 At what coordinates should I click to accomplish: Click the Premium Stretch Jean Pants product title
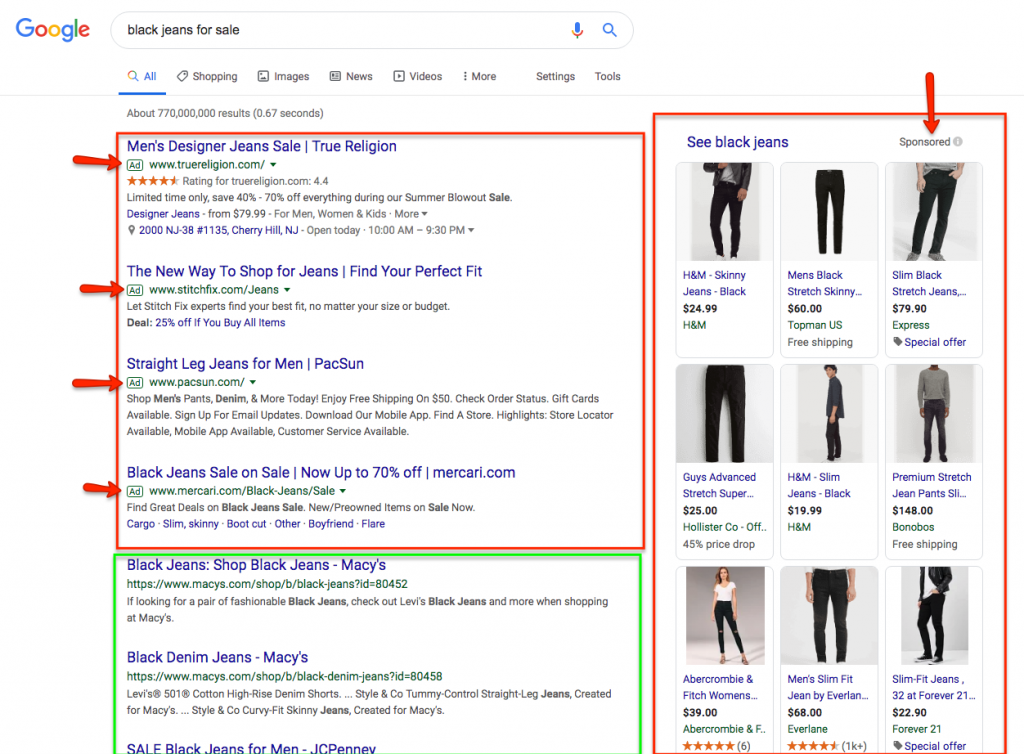932,486
